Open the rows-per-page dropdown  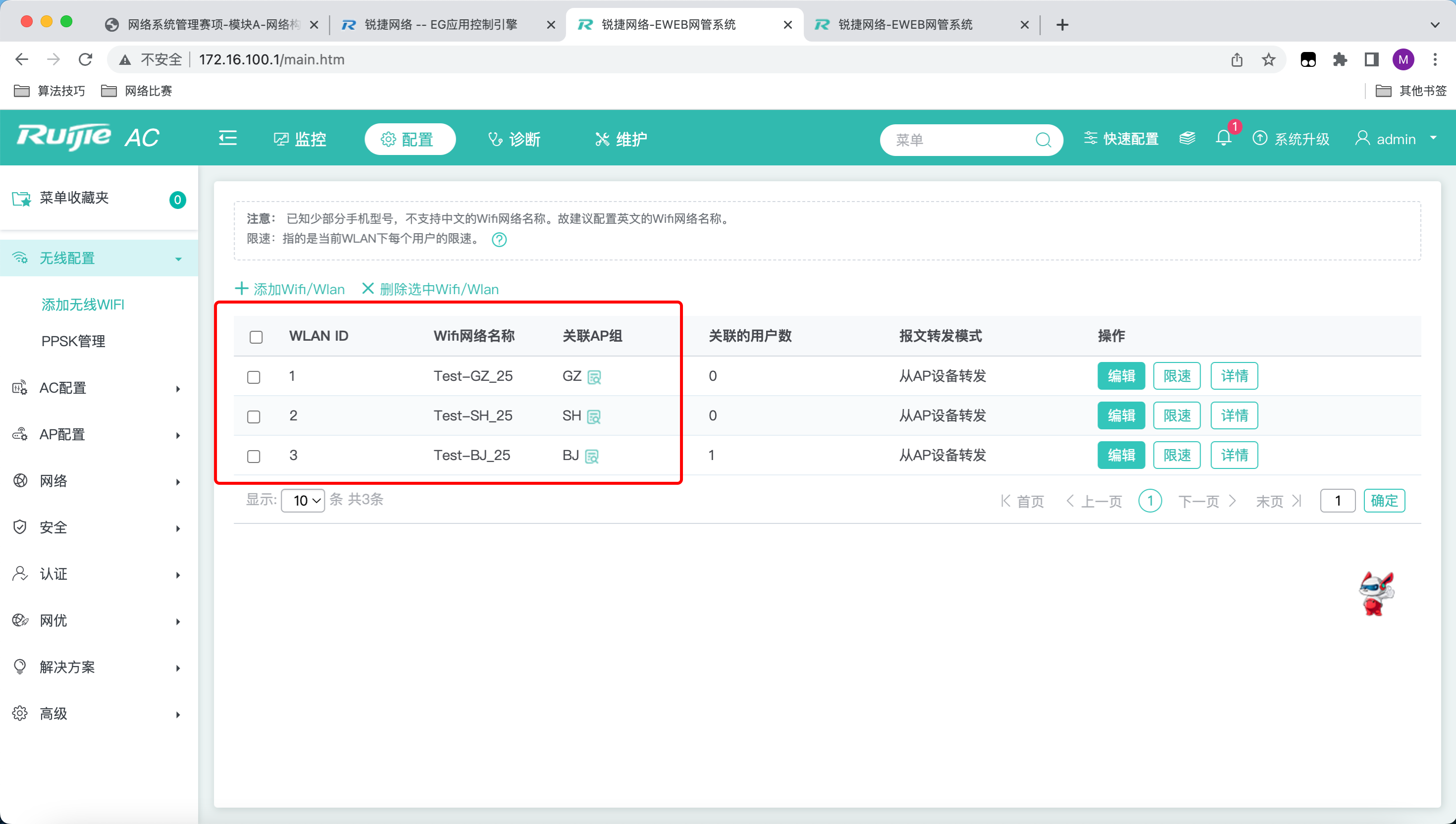303,500
